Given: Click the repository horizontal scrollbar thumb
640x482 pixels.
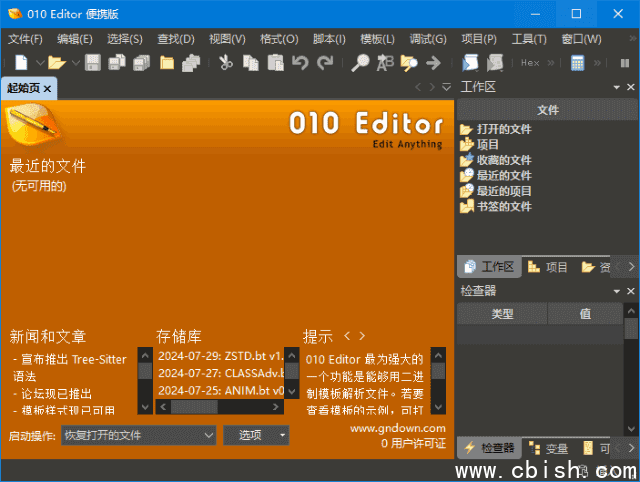Looking at the screenshot, I should (194, 406).
